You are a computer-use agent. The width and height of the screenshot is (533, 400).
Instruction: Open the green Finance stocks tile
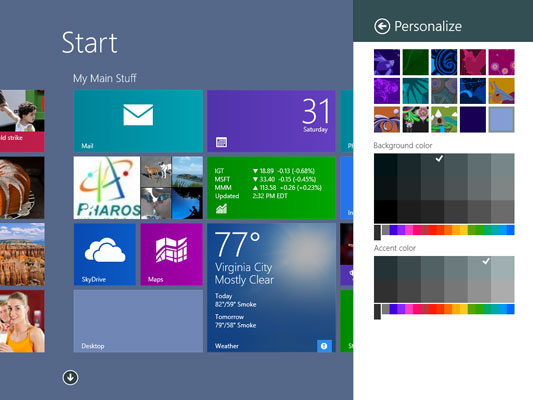pos(271,188)
